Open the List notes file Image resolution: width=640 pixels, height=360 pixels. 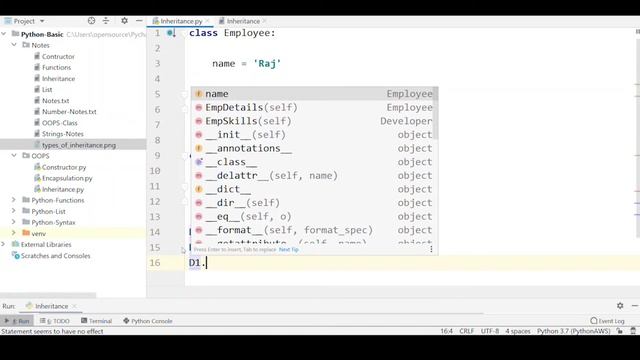click(x=47, y=89)
